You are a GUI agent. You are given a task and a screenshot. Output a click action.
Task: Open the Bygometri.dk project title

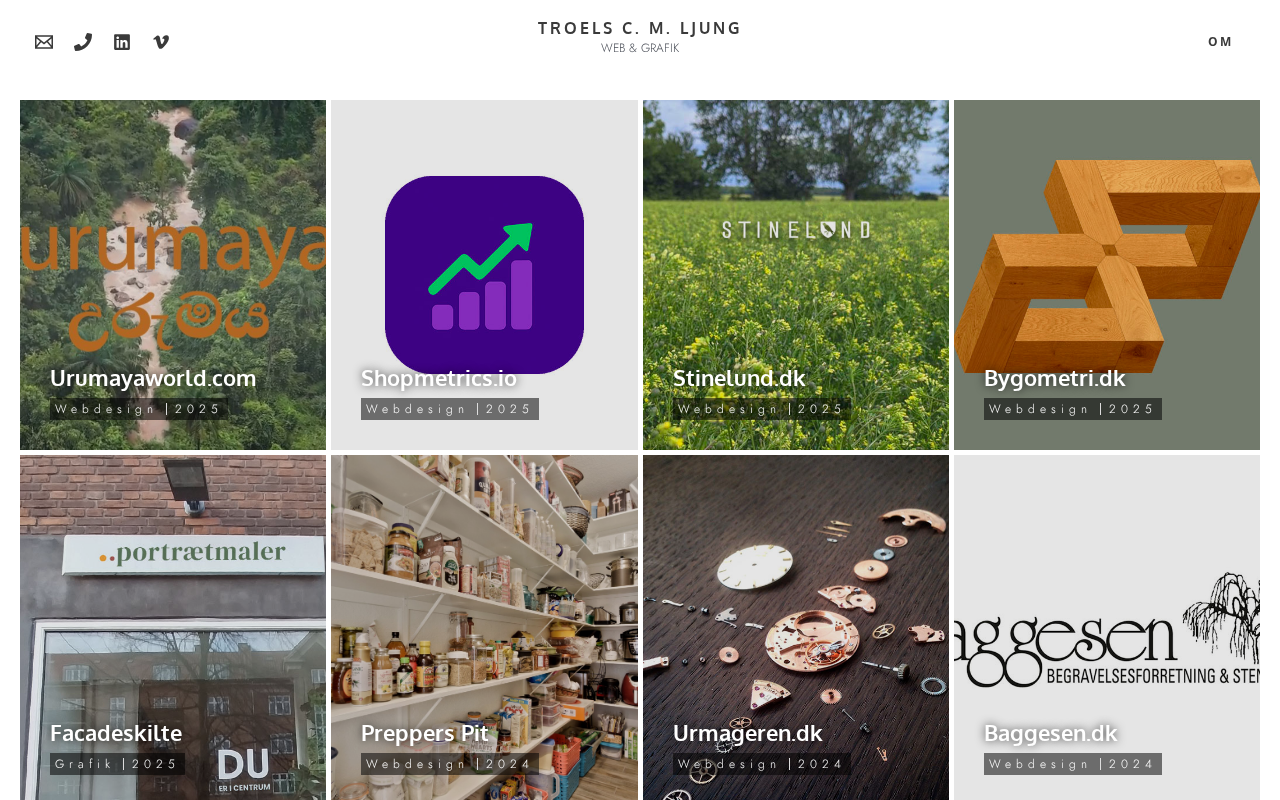1054,378
